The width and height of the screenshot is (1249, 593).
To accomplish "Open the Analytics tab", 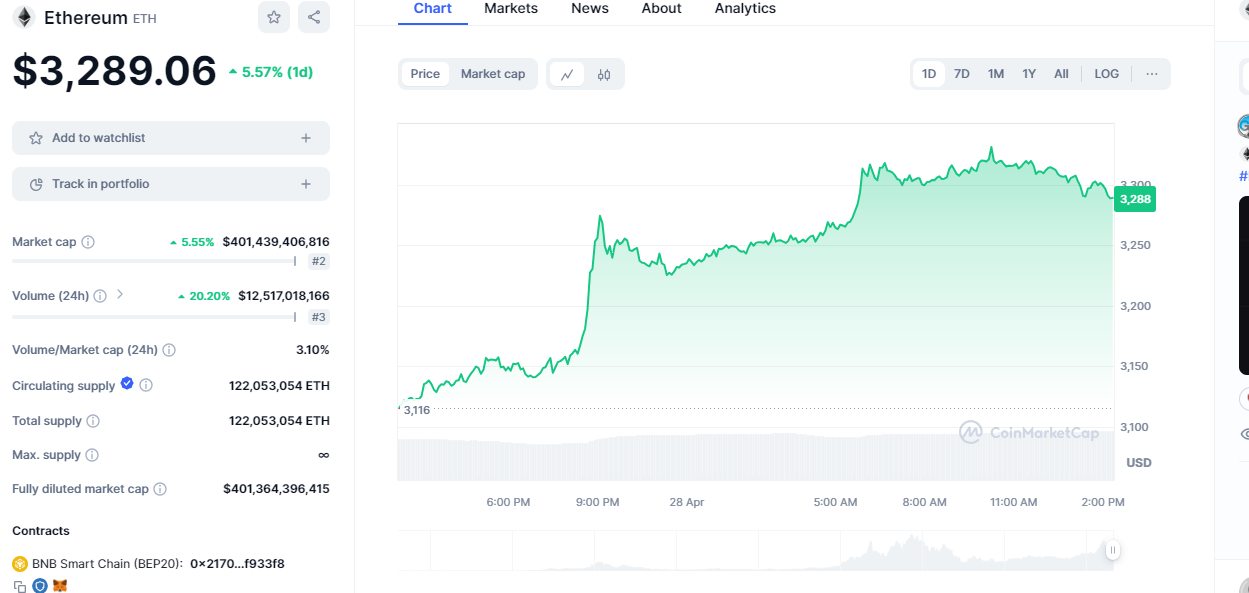I will [745, 9].
